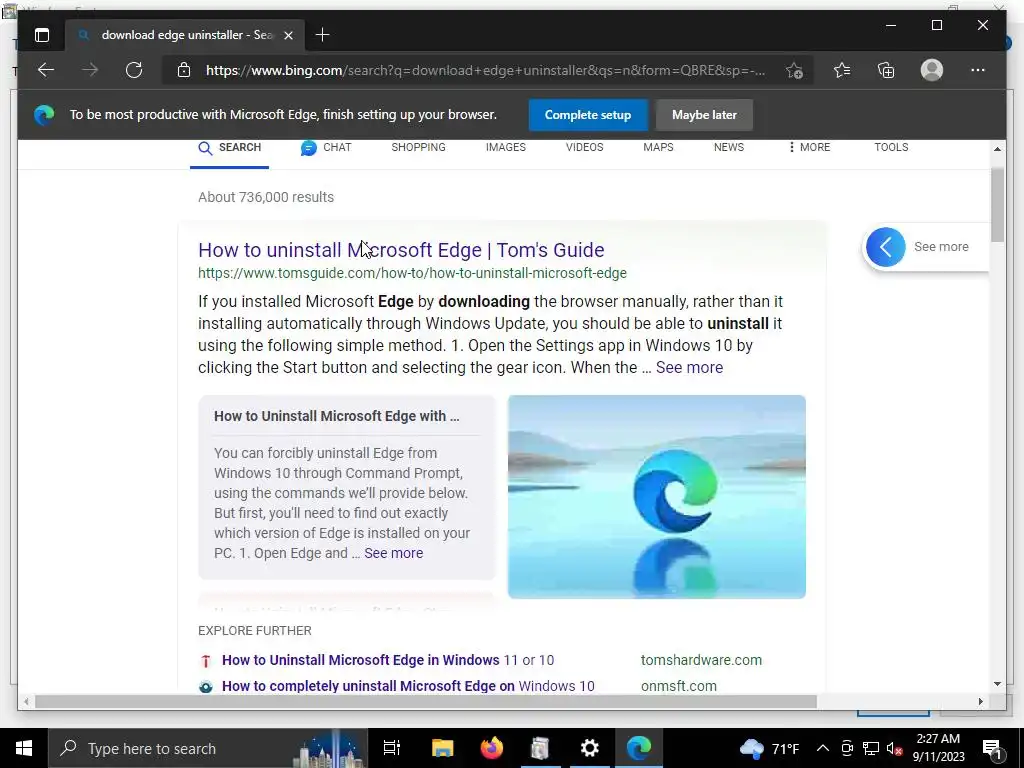The width and height of the screenshot is (1024, 768).
Task: Go back to previous page
Action: [x=46, y=70]
